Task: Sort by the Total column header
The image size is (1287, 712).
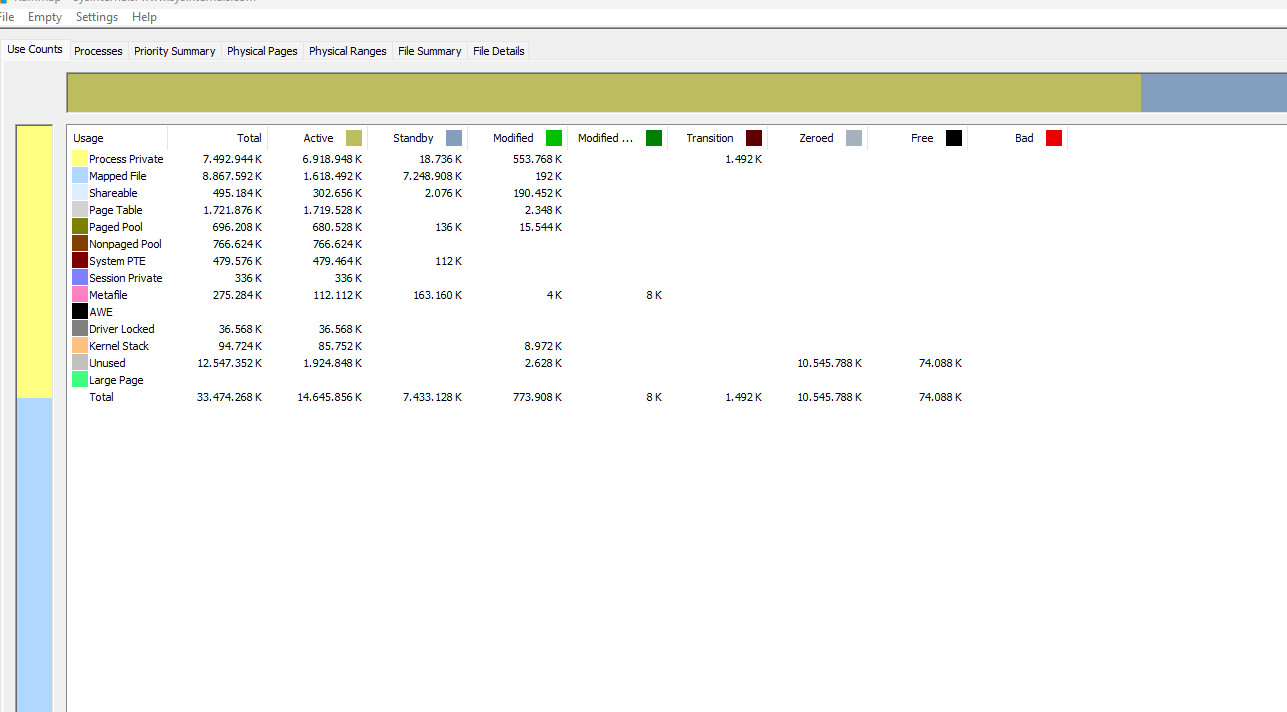Action: pos(217,138)
